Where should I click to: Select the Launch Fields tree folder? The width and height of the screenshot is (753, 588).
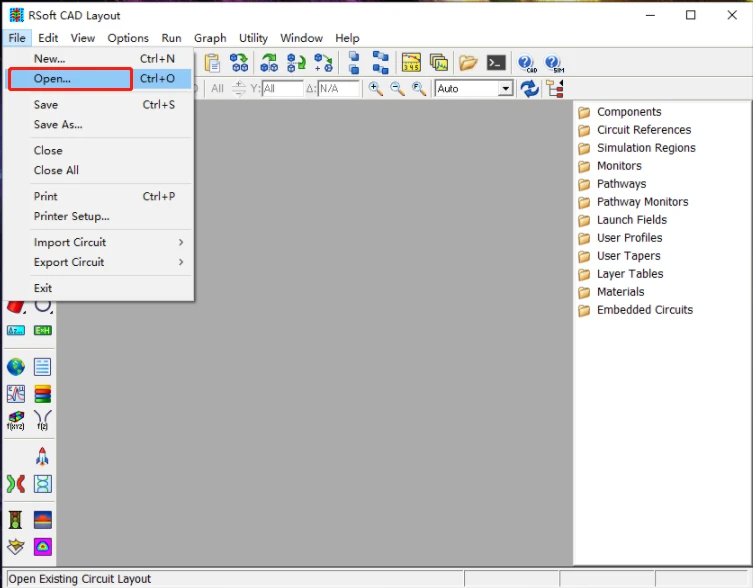click(632, 220)
